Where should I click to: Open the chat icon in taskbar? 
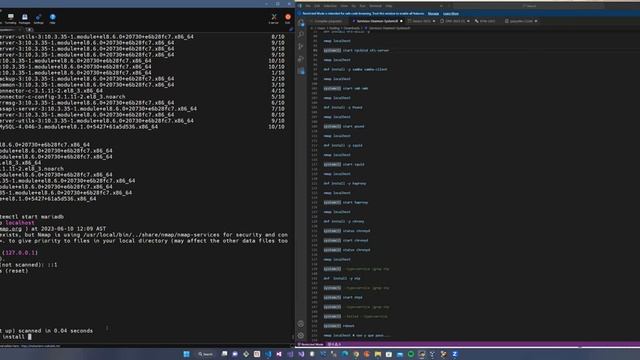[x=235, y=354]
